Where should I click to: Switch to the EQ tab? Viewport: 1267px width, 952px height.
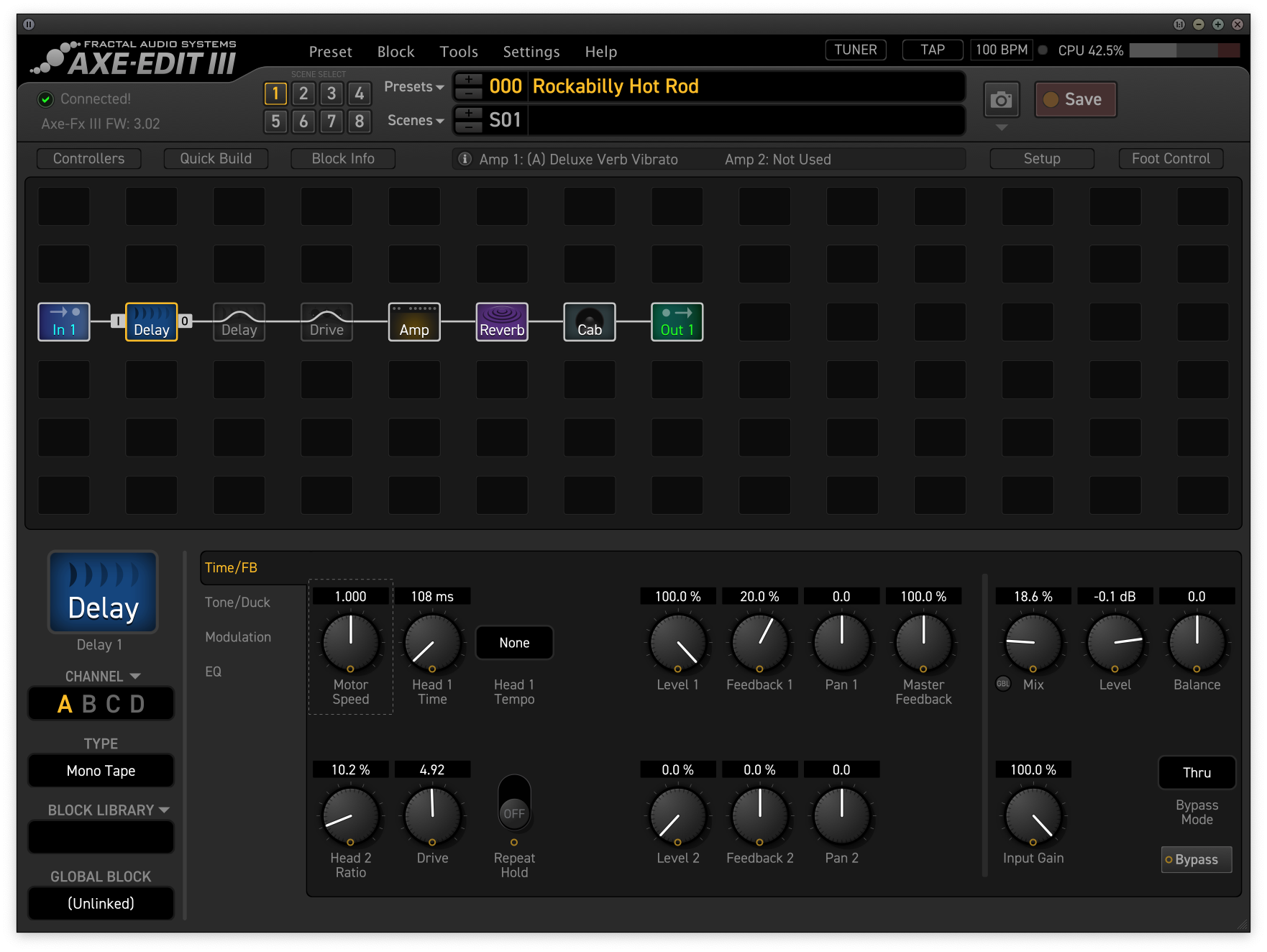(x=214, y=671)
